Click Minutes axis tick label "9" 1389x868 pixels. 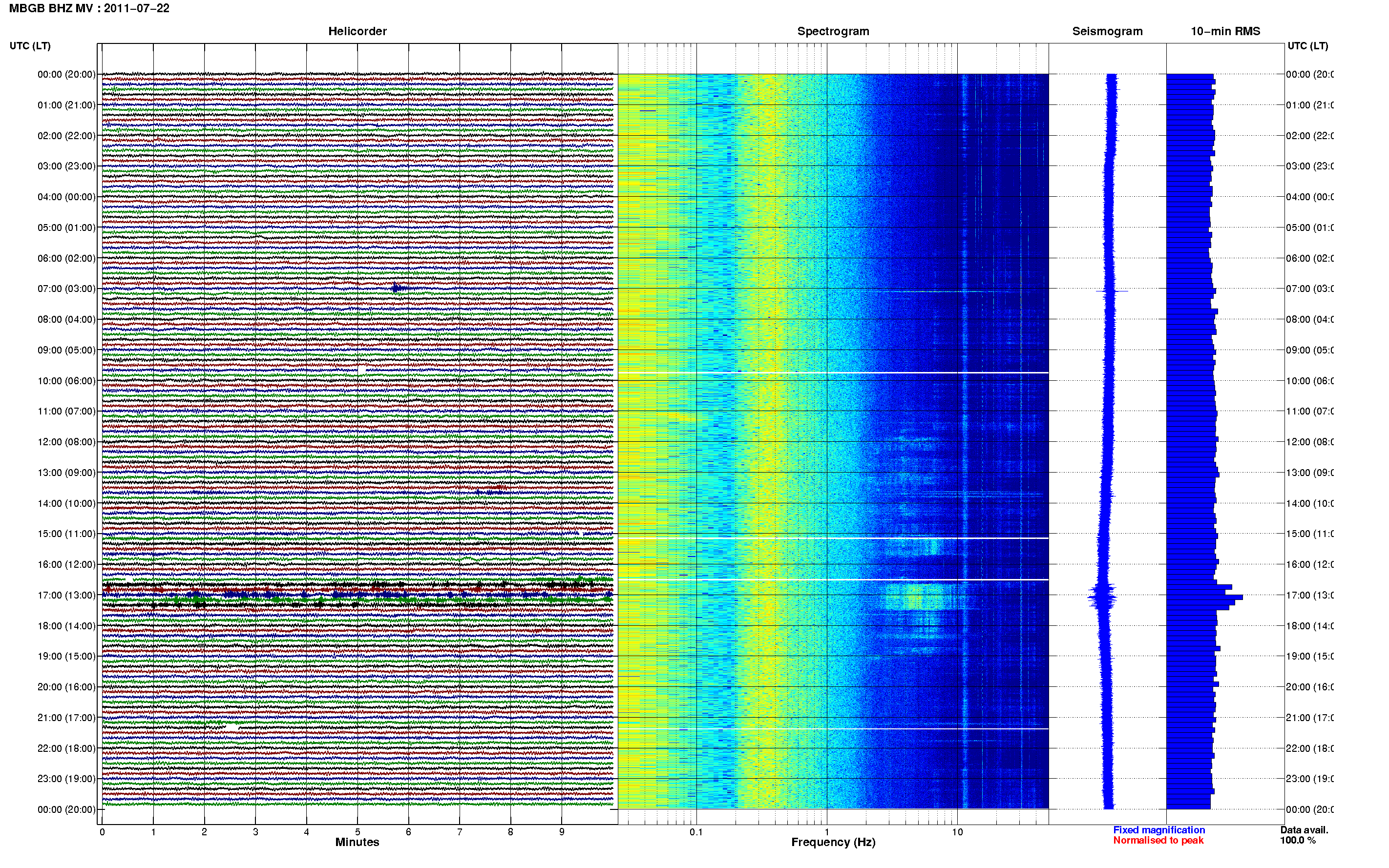click(x=562, y=832)
